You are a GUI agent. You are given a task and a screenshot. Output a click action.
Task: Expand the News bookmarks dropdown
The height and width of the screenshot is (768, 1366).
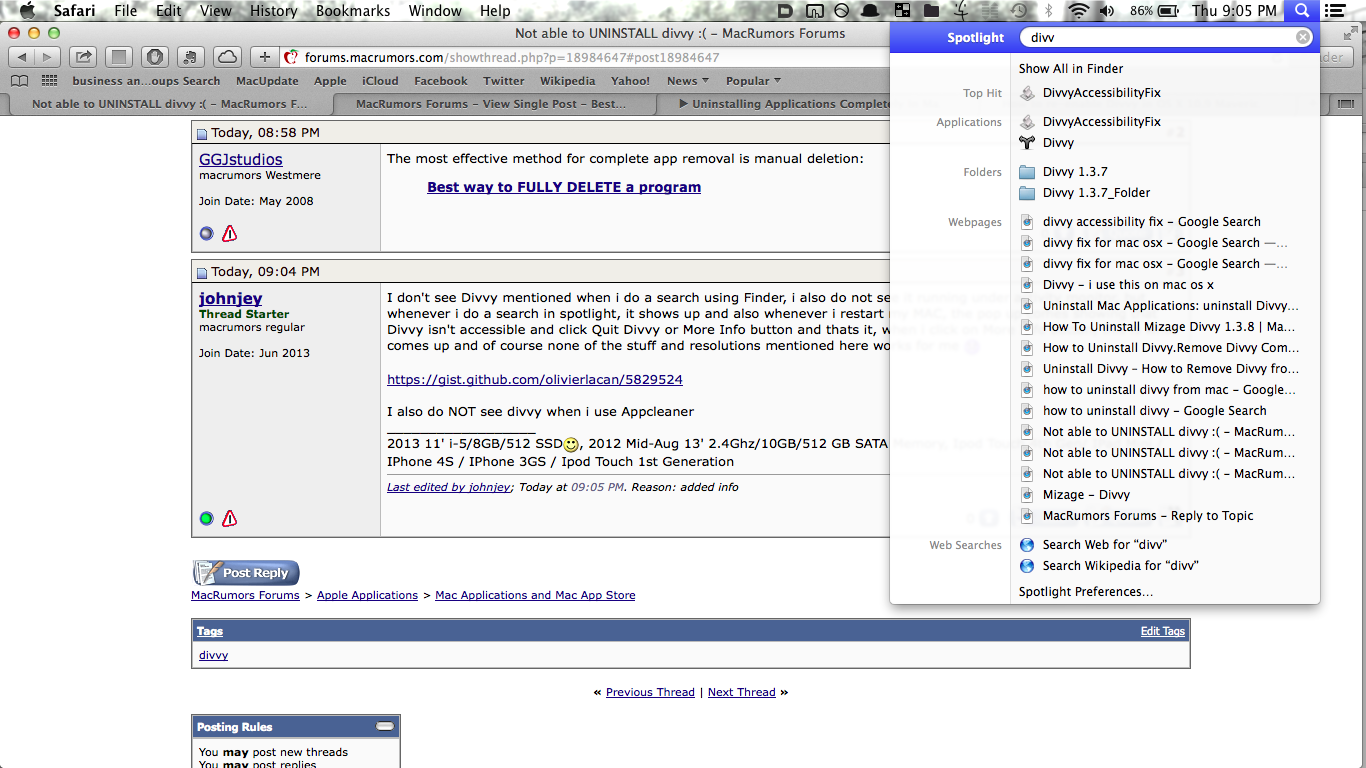click(x=688, y=81)
